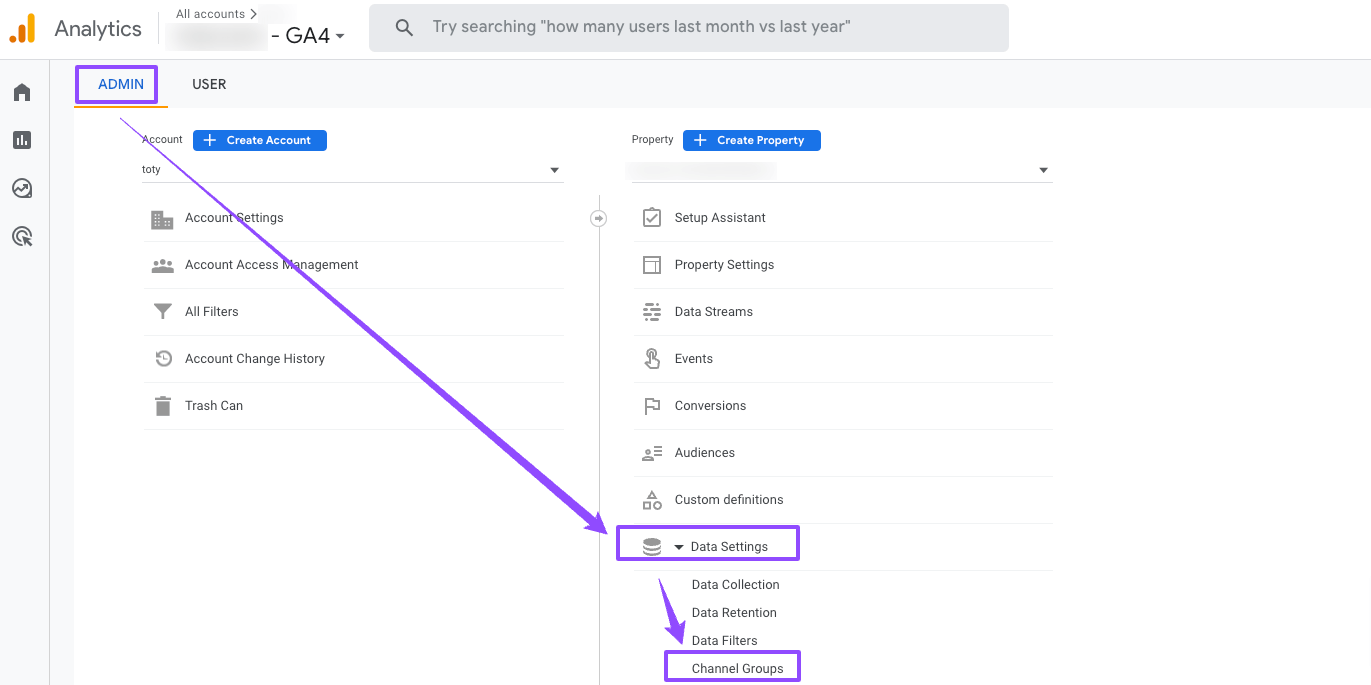Open Custom definitions link
Viewport: 1371px width, 685px height.
click(729, 500)
